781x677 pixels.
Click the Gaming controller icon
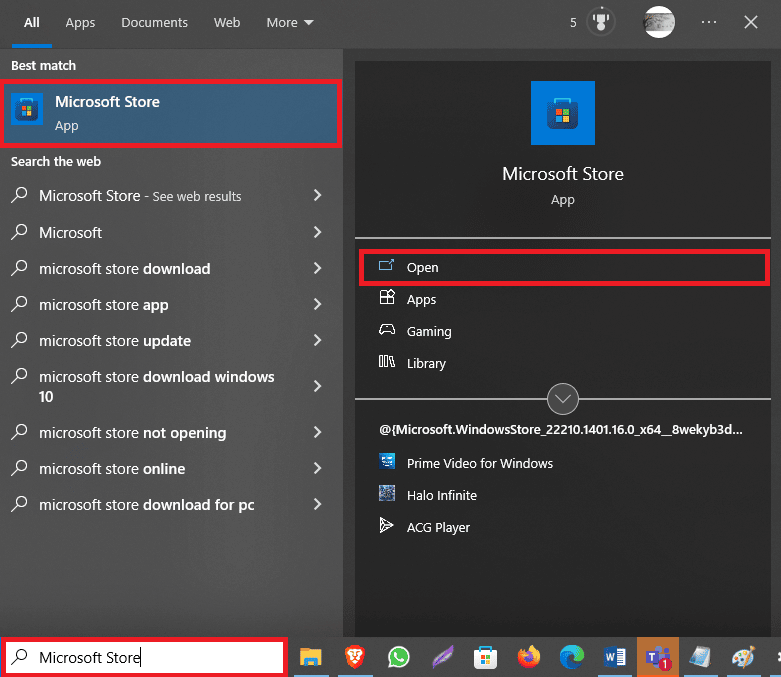(x=387, y=330)
